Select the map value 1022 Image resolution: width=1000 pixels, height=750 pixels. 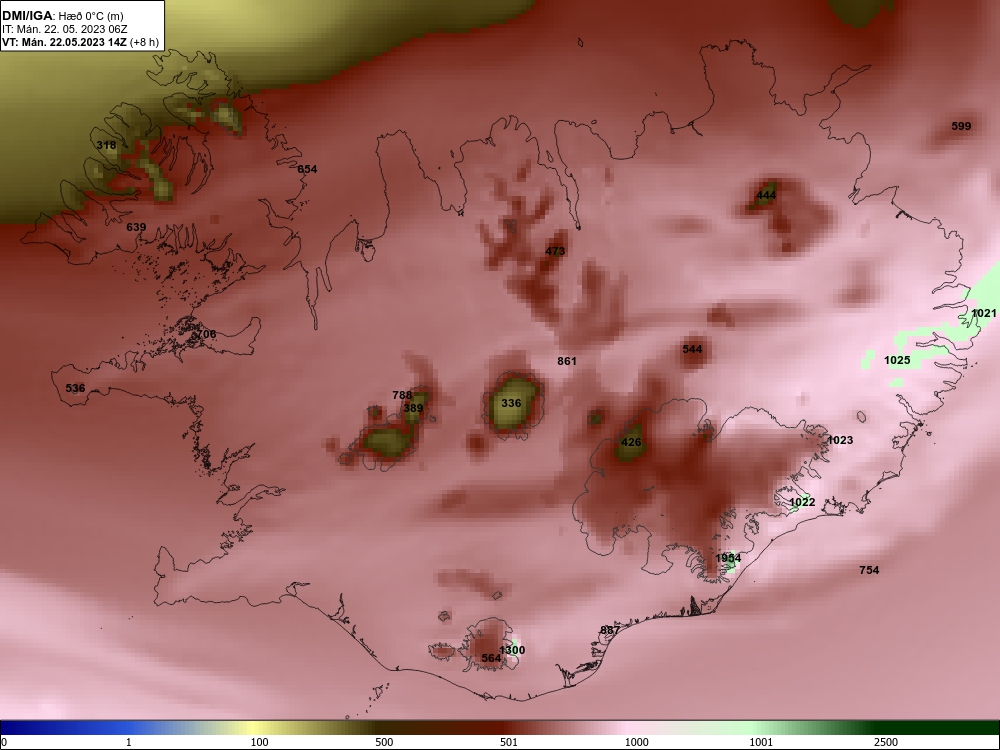(x=802, y=503)
